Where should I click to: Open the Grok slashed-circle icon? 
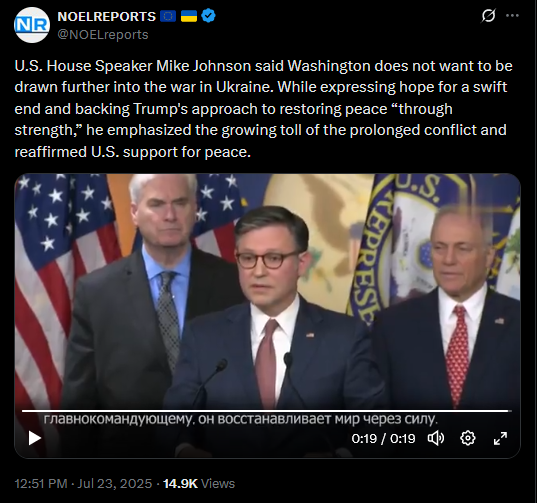[x=488, y=16]
